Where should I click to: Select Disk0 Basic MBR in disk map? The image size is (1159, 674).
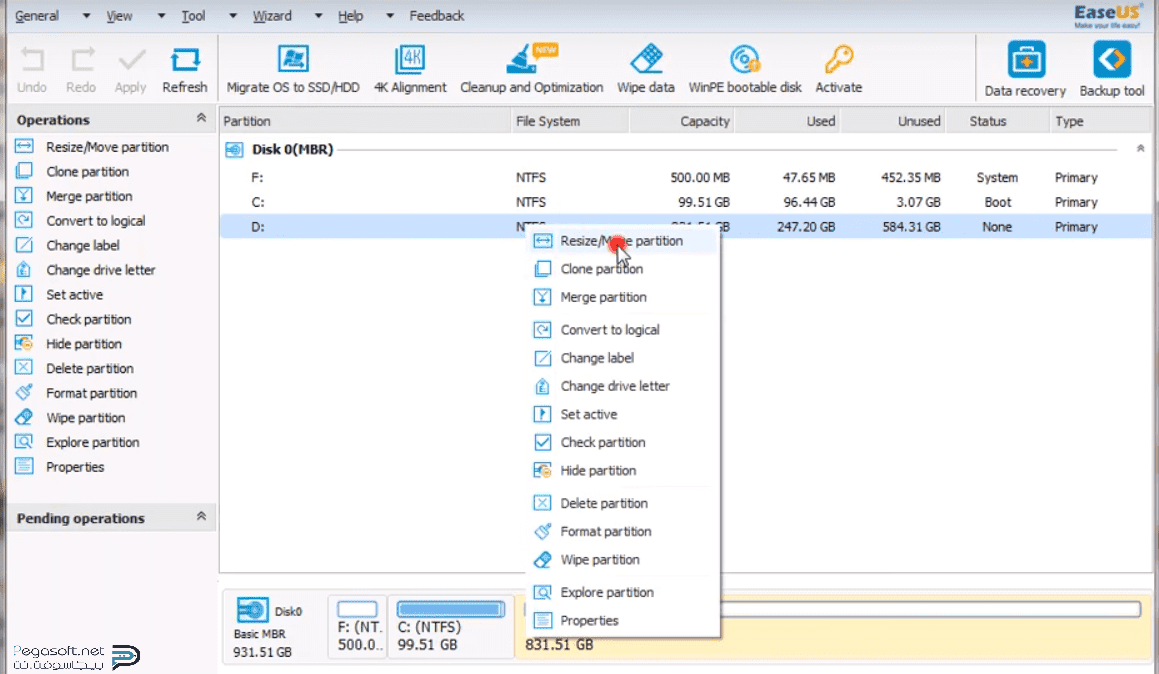click(x=273, y=627)
